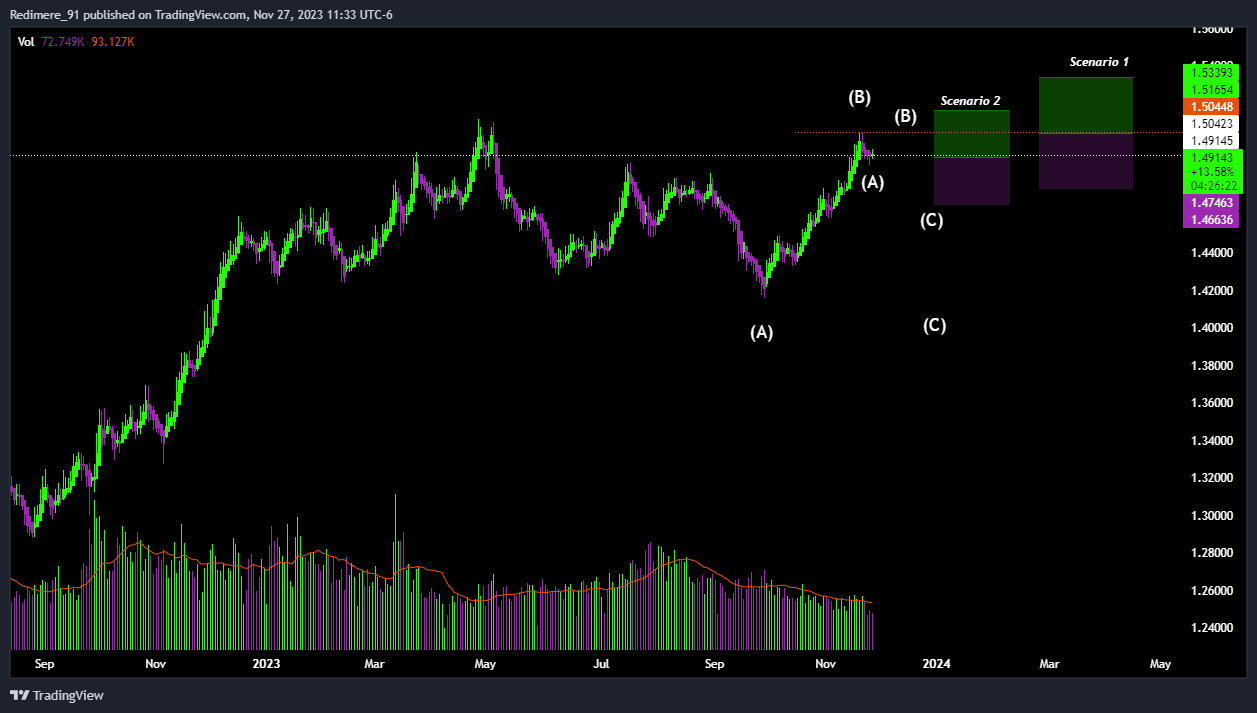The image size is (1257, 713).
Task: Click the 1.51654 green price label
Action: (1212, 89)
